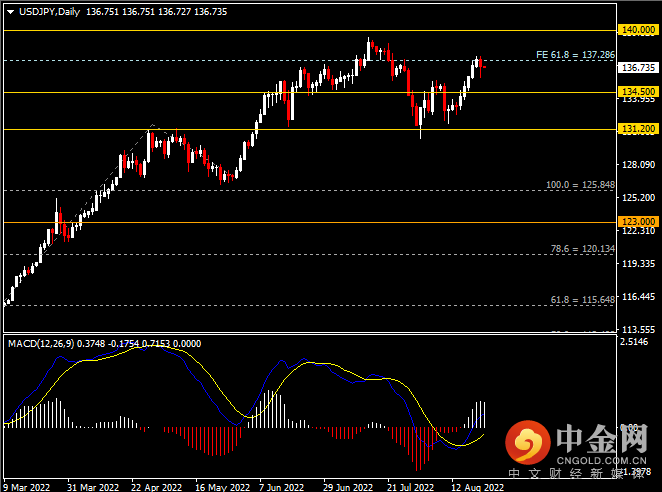
Task: Select the 140.000 price level label
Action: 637,31
